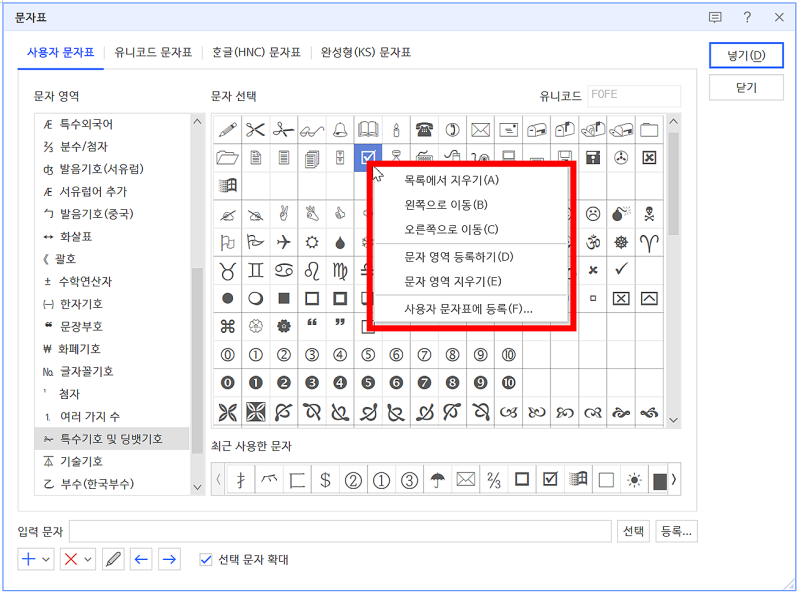
Task: Toggle 선택 문자 확대 checkbox
Action: click(206, 560)
